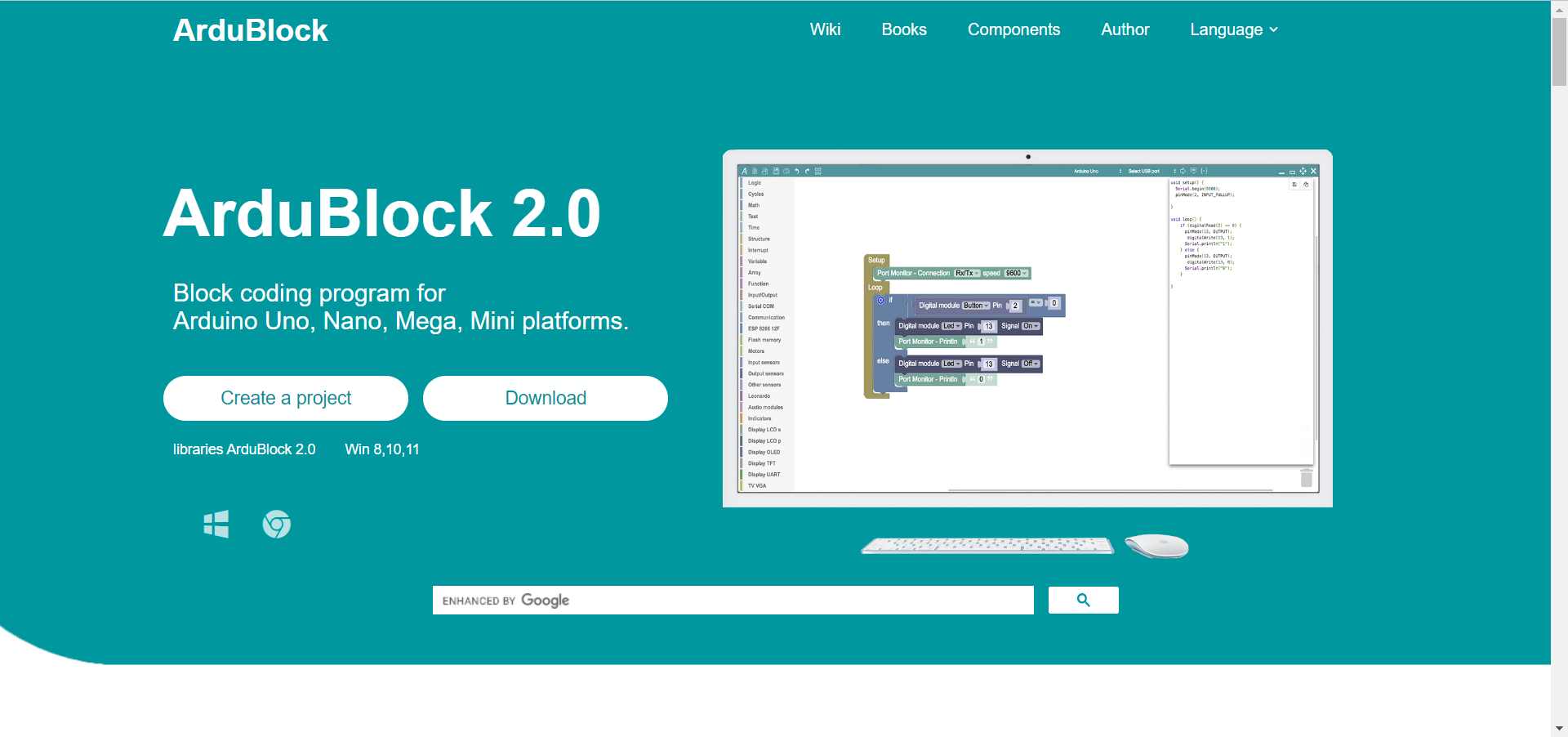Open the libraries ArduBlock 2.0 link
Viewport: 1568px width, 737px height.
[x=244, y=449]
